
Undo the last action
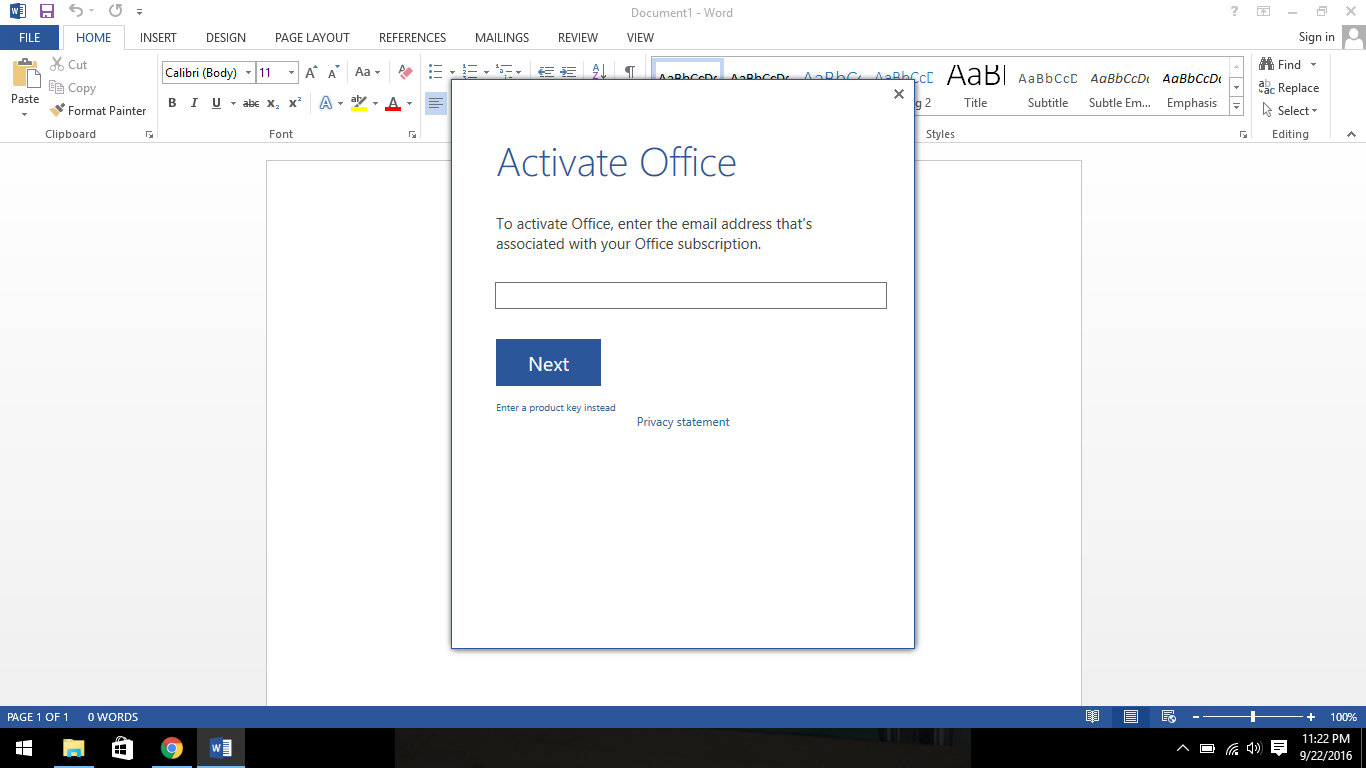[75, 12]
